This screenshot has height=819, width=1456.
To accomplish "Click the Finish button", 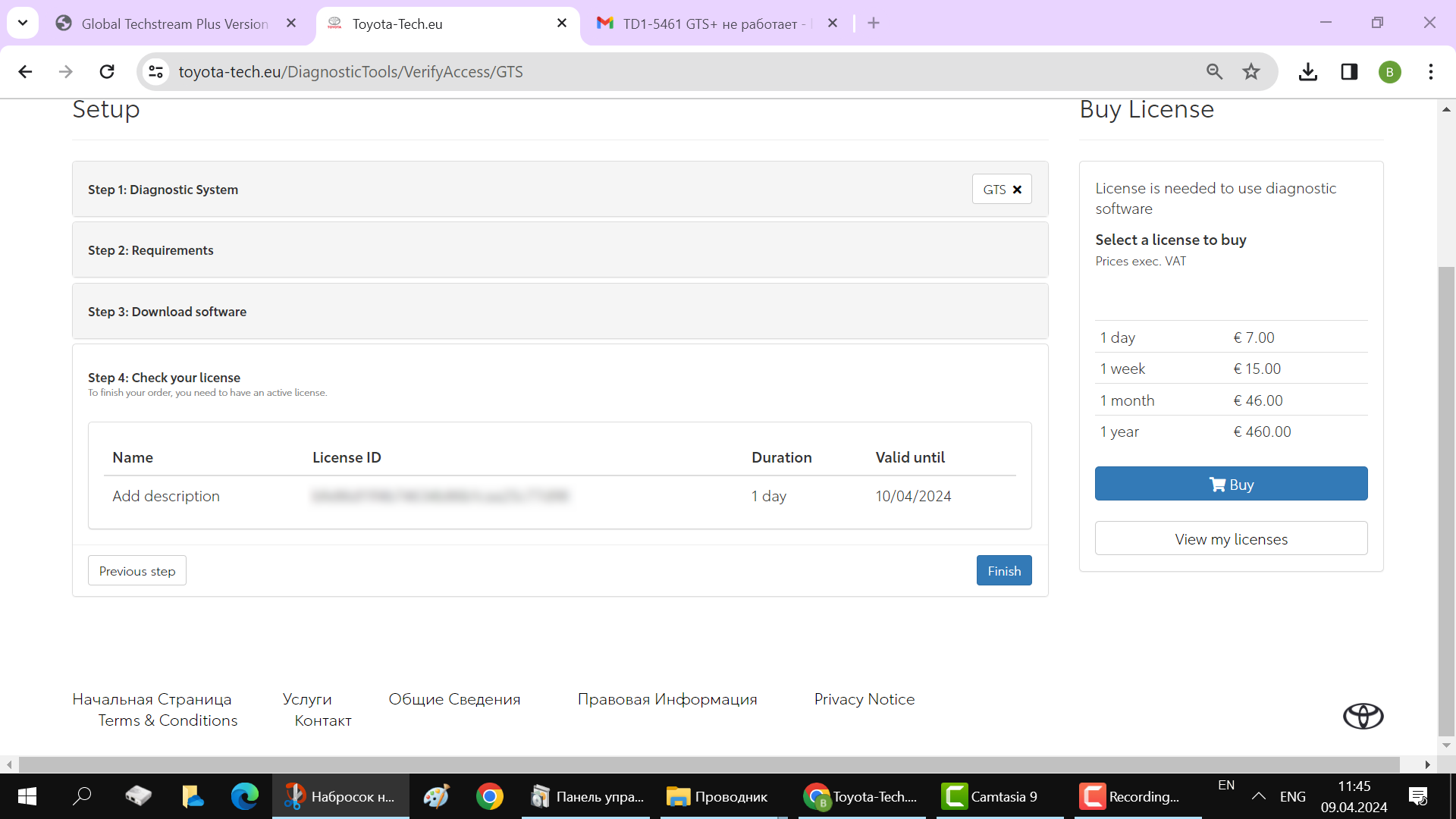I will pos(1004,571).
